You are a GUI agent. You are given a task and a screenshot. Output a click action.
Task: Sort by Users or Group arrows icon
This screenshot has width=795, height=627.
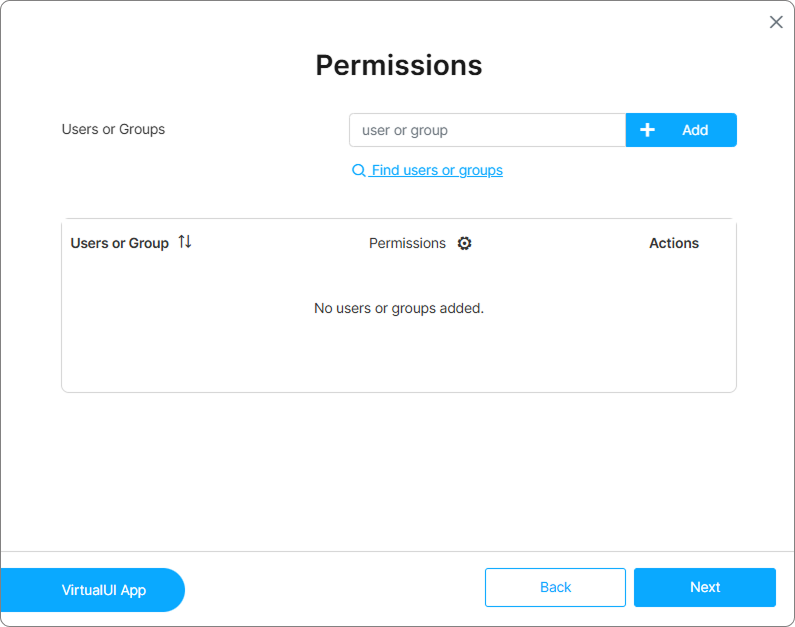[185, 242]
